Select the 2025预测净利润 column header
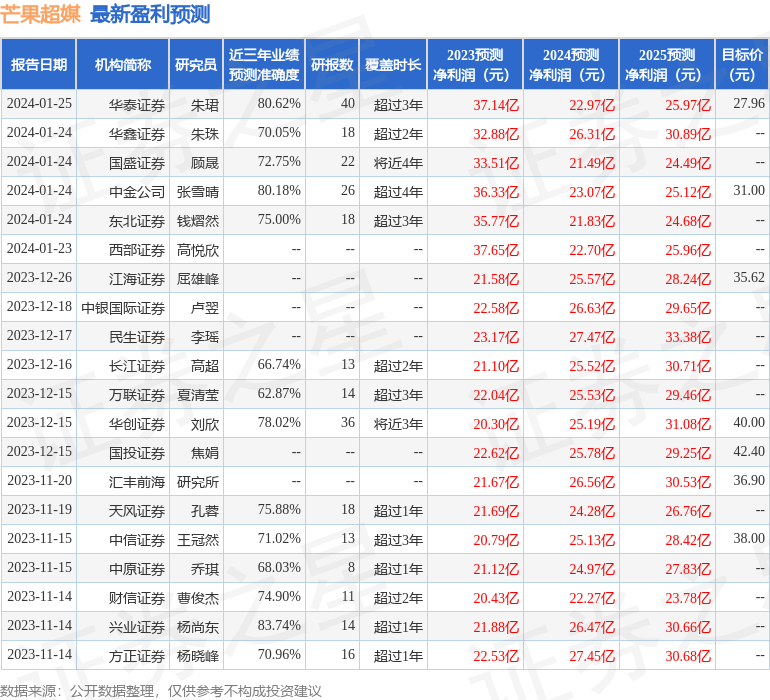 [x=667, y=65]
